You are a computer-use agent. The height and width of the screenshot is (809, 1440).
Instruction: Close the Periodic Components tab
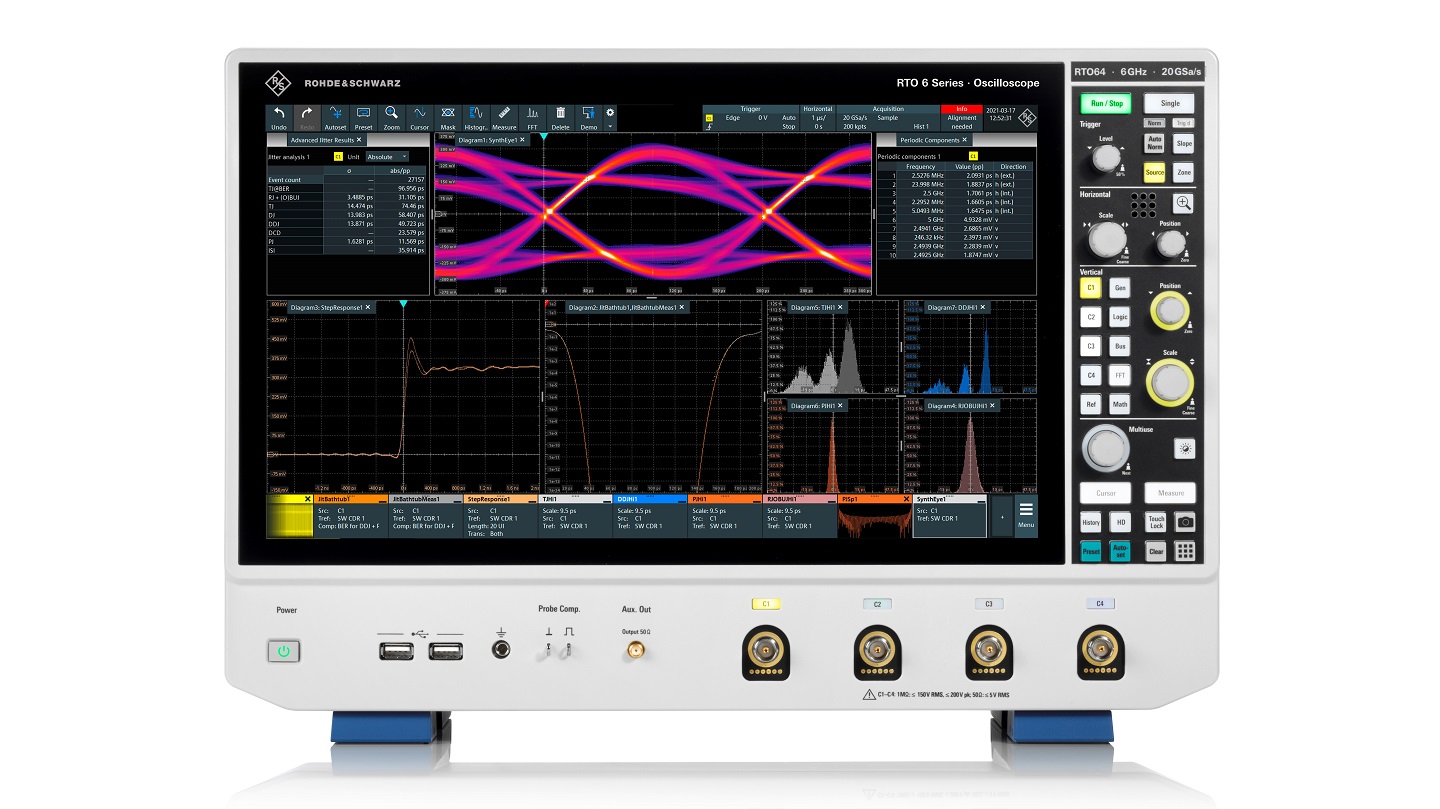(x=964, y=141)
